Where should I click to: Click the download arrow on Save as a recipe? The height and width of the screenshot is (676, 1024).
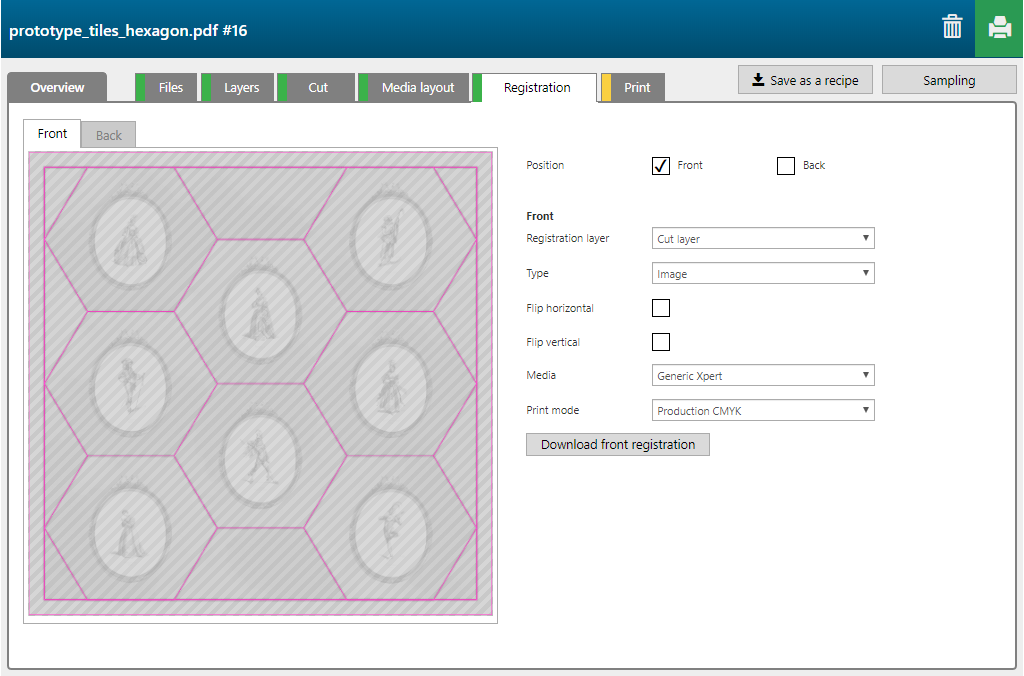(x=758, y=80)
